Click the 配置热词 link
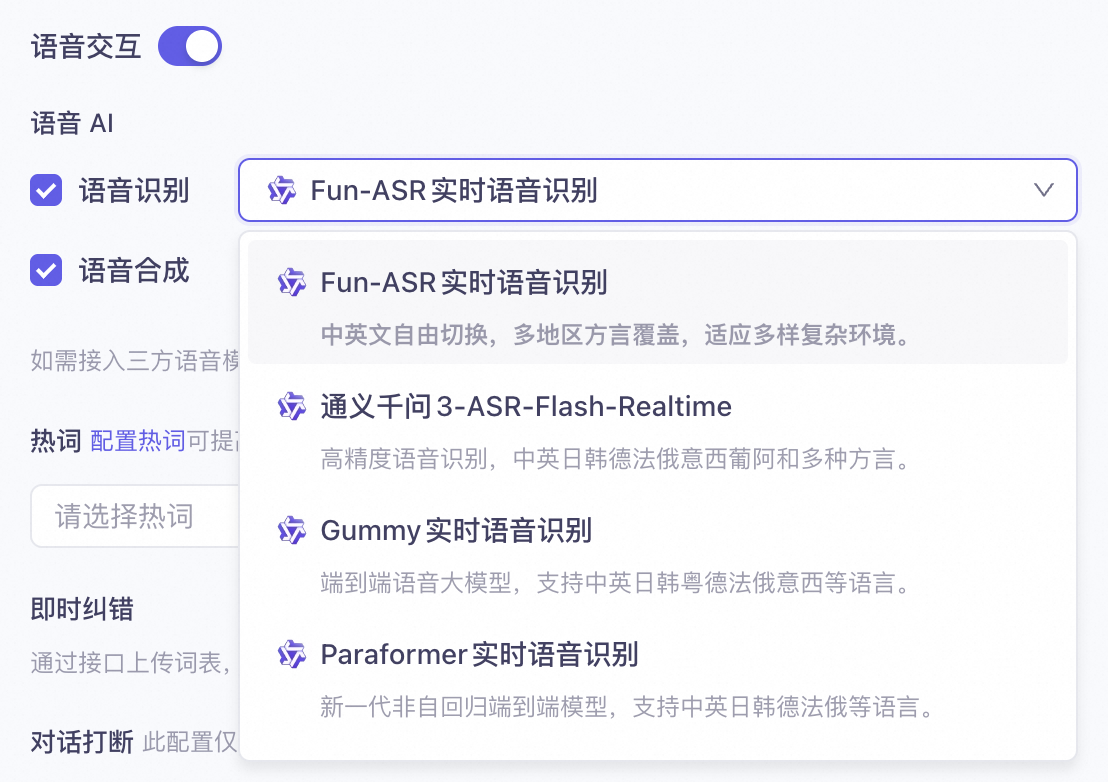 click(x=138, y=441)
